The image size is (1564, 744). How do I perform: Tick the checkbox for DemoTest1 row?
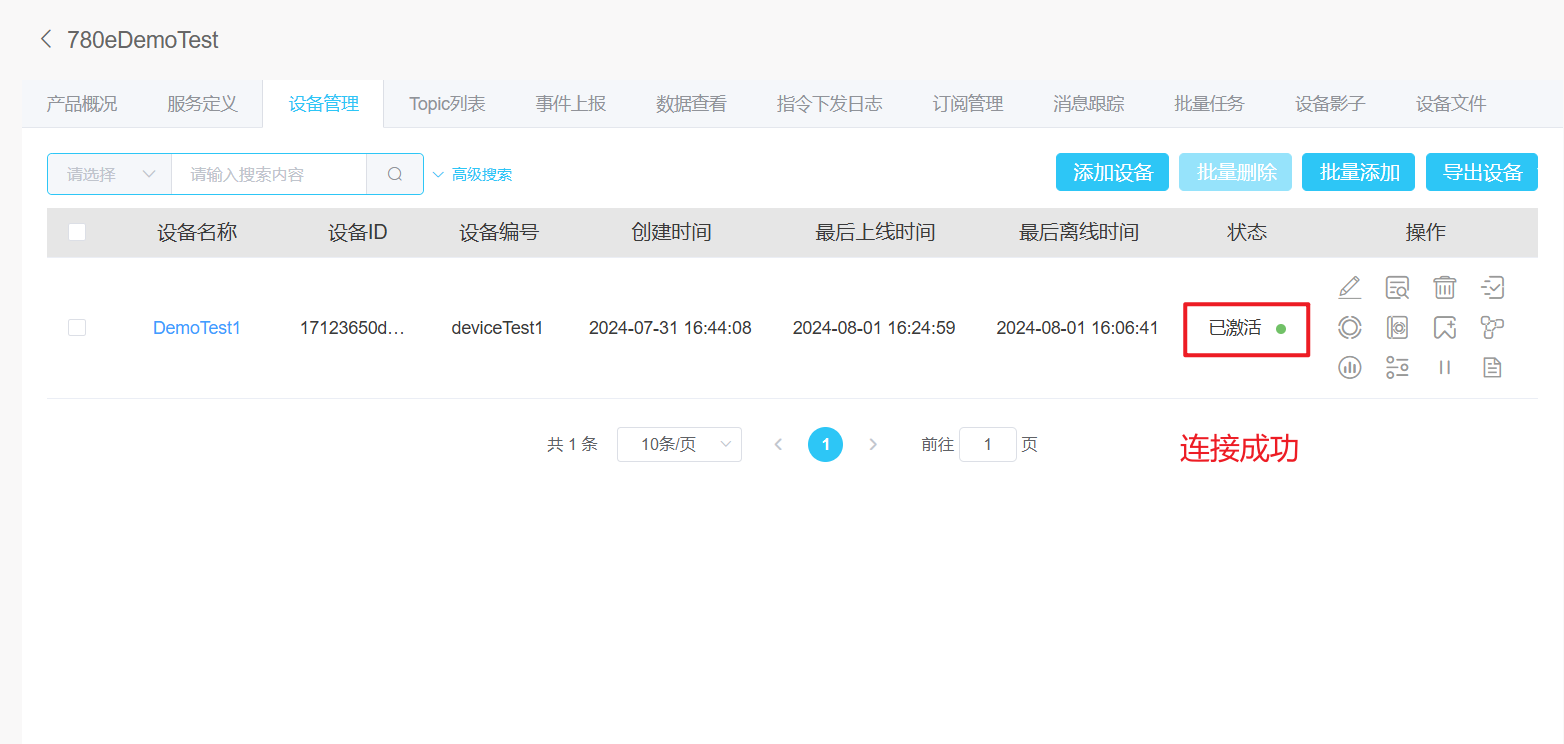coord(77,327)
